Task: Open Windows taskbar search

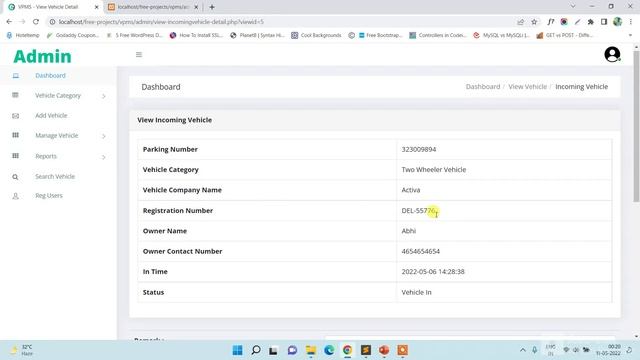Action: 256,350
